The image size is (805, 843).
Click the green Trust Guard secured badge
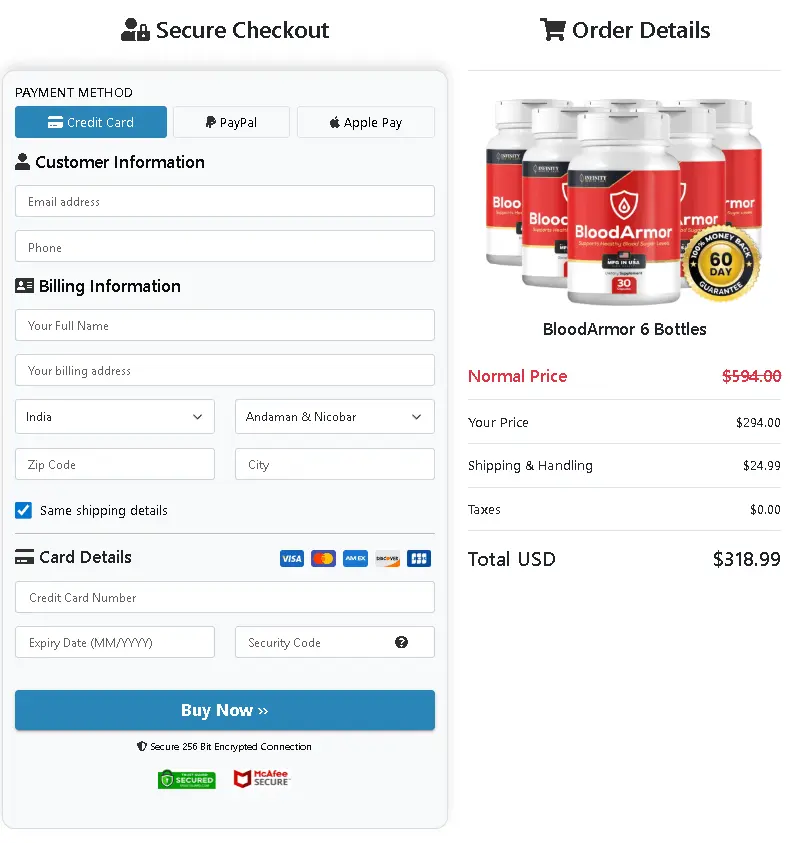(186, 780)
